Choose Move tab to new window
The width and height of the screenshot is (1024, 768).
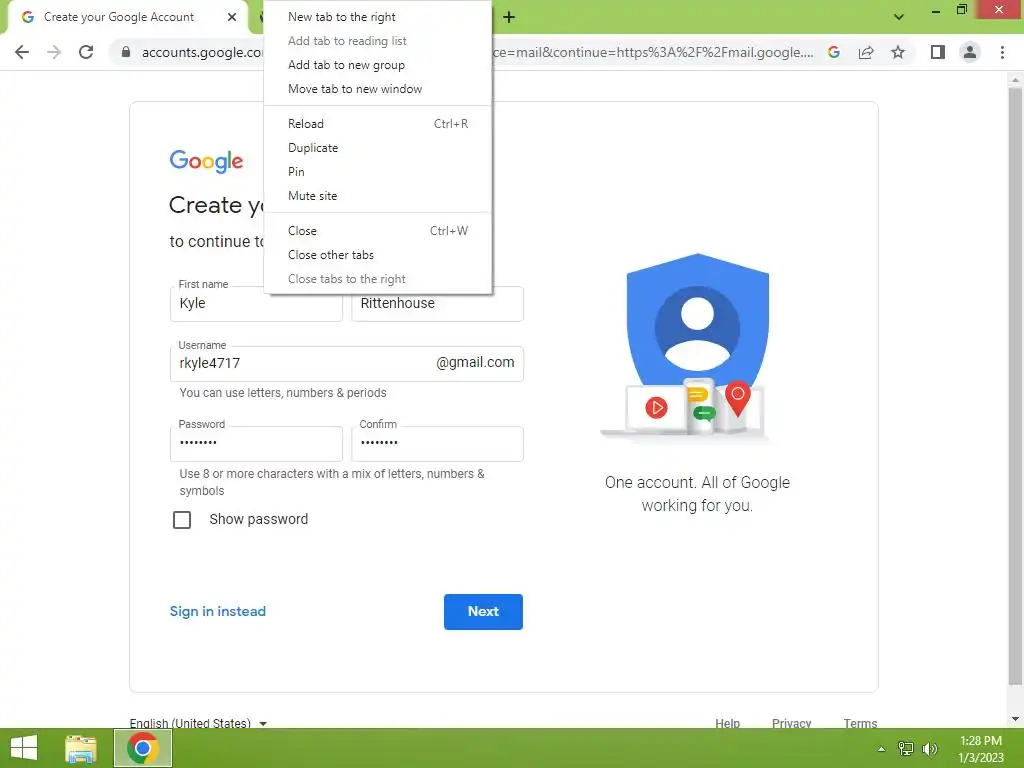click(377, 89)
